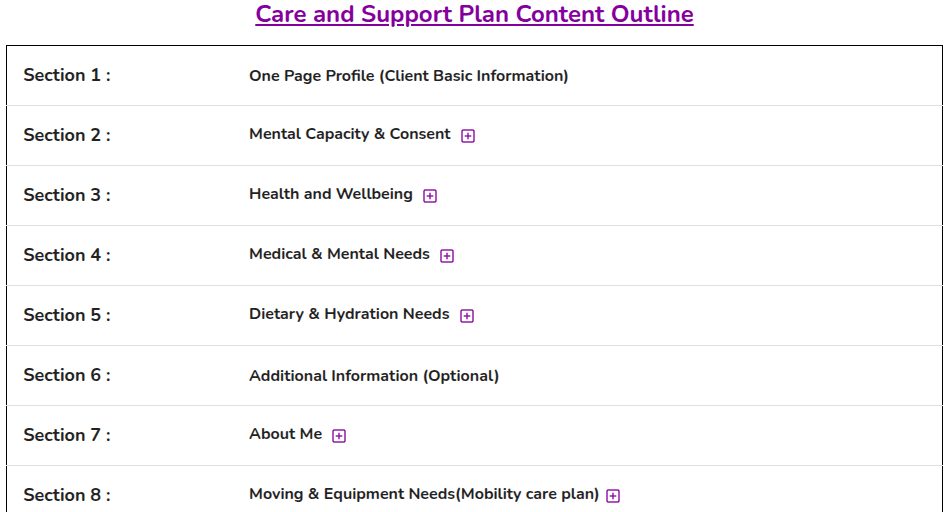Screen dimensions: 947x512
Task: Expand Medical & Mental Needs plus icon
Action: point(447,256)
